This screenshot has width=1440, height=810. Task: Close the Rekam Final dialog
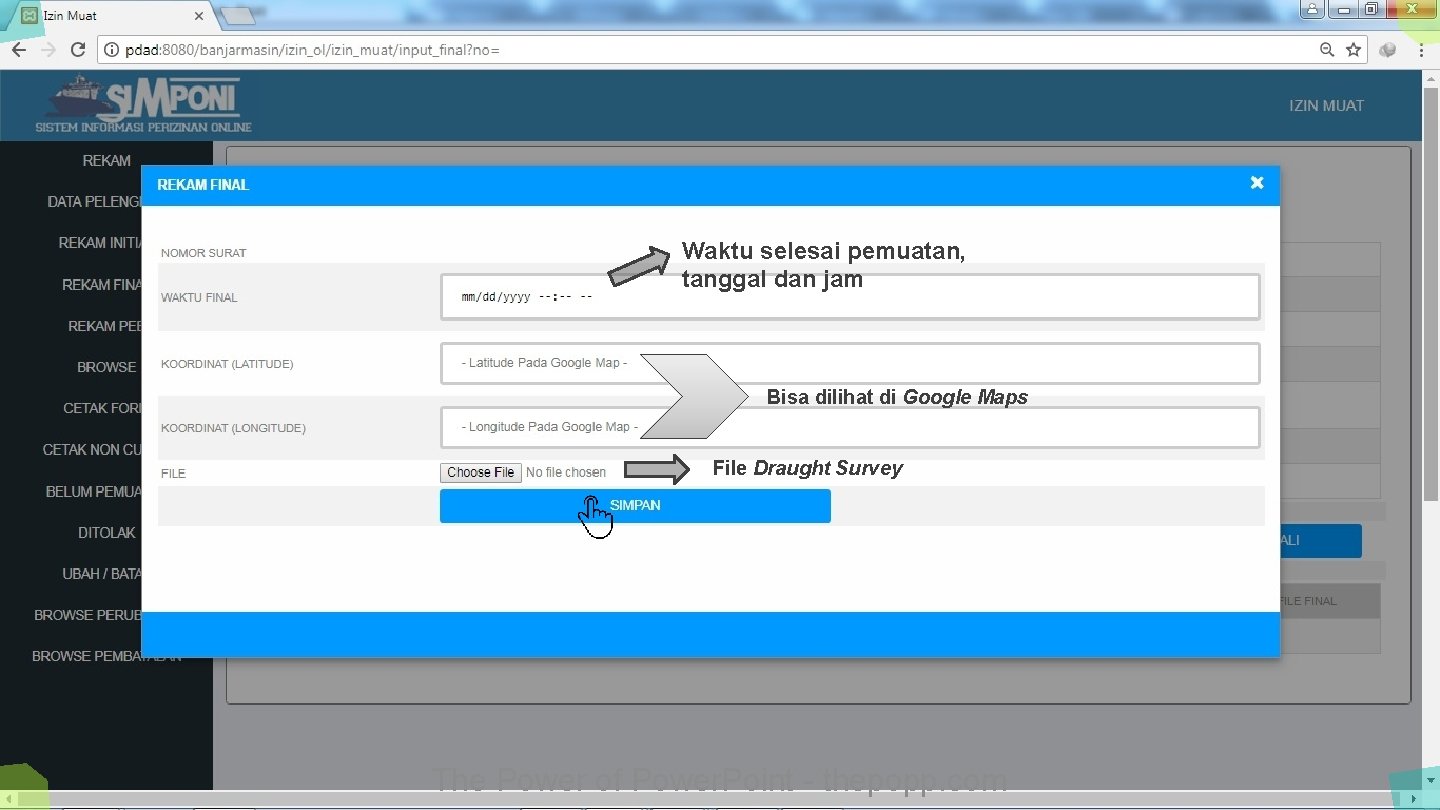click(x=1257, y=182)
